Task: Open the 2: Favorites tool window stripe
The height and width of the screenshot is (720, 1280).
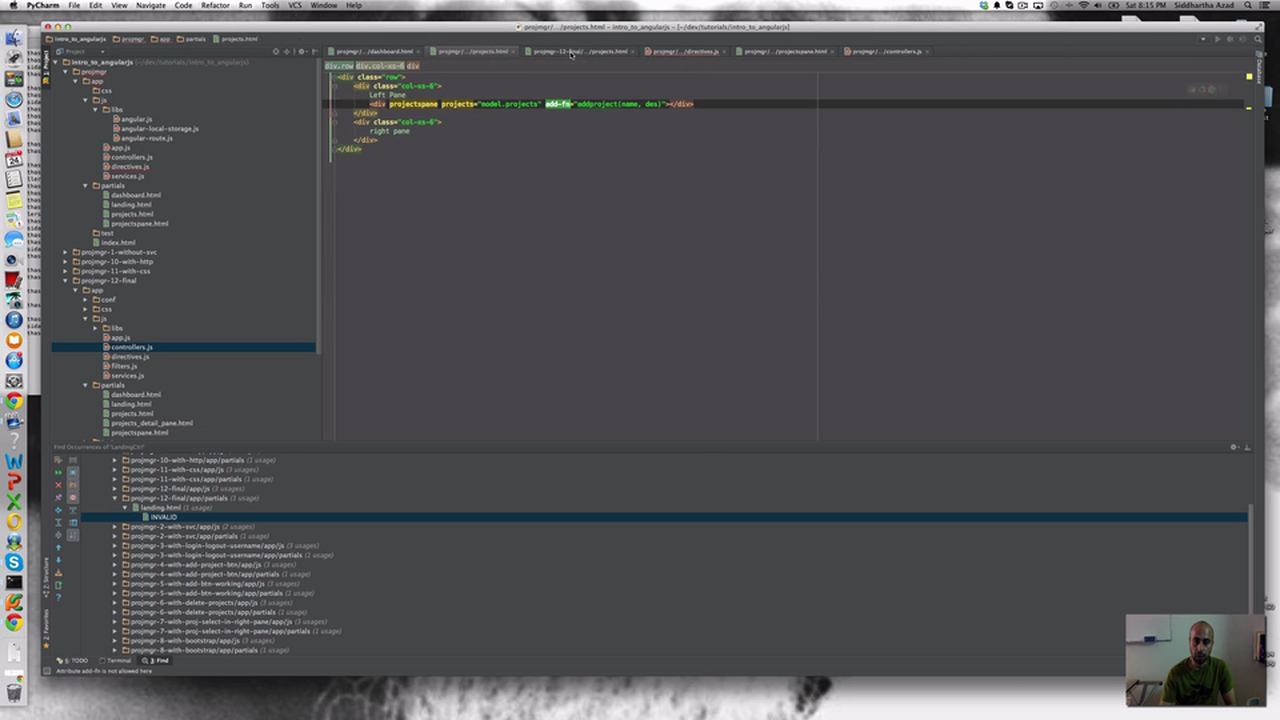Action: [45, 630]
